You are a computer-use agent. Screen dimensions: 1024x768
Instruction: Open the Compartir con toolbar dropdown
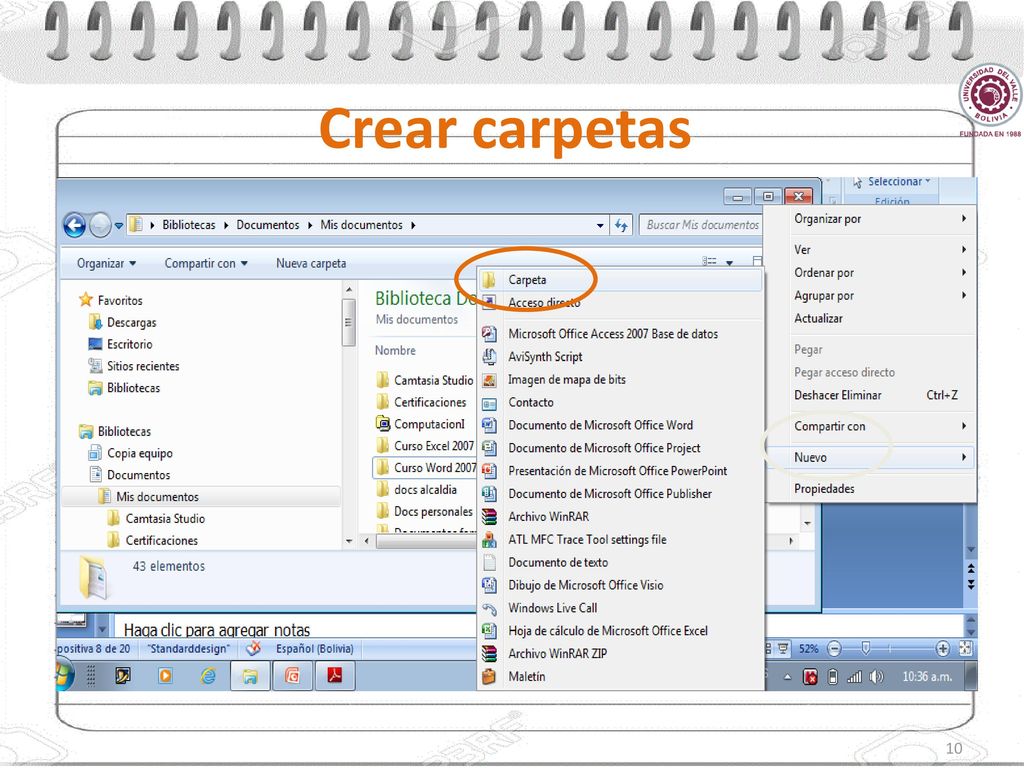coord(206,263)
